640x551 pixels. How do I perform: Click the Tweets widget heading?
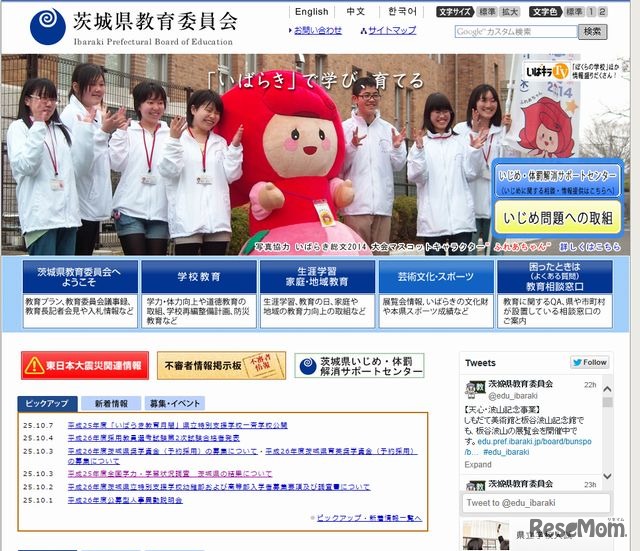tap(480, 363)
